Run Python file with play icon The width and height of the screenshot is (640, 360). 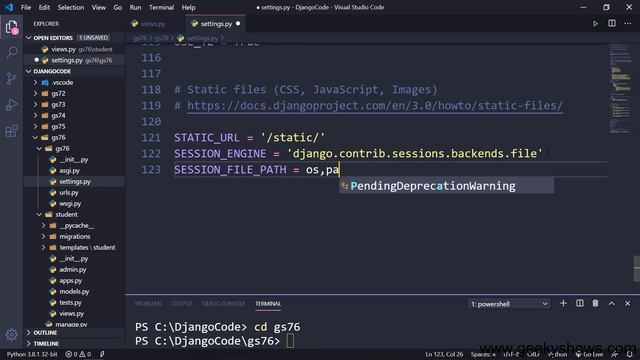coord(595,24)
